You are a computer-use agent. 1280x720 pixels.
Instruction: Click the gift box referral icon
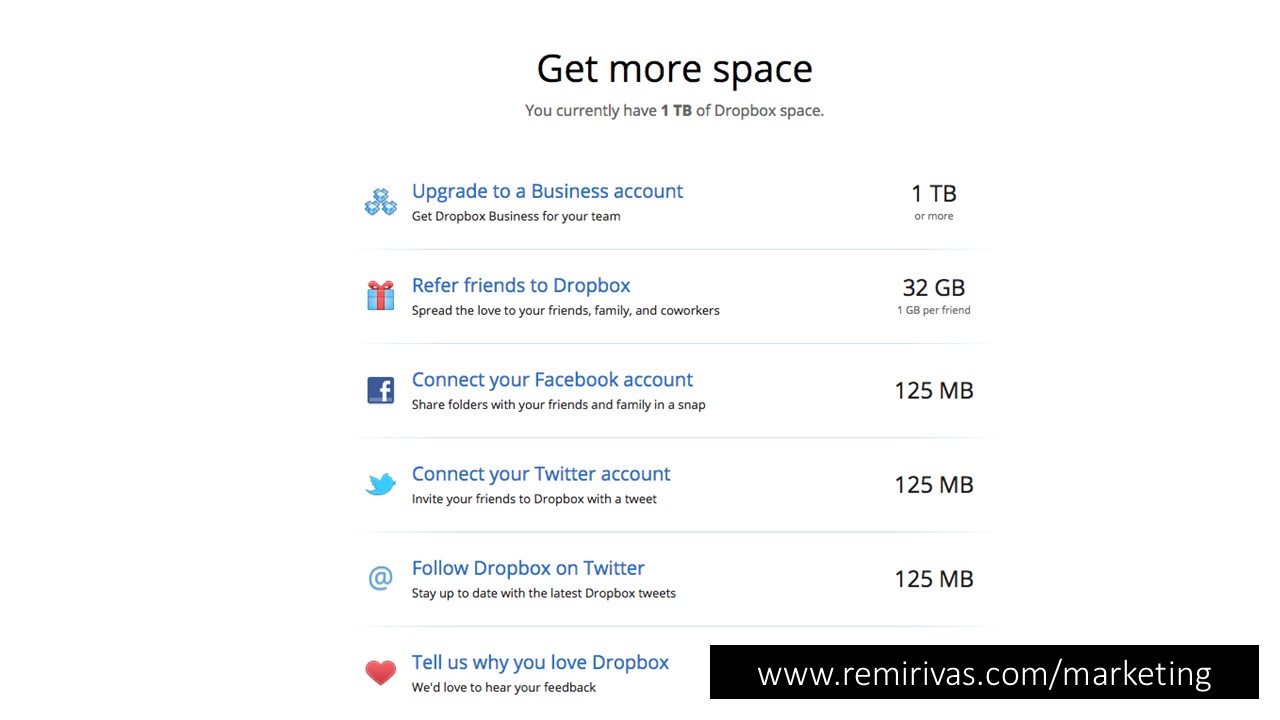[x=380, y=296]
